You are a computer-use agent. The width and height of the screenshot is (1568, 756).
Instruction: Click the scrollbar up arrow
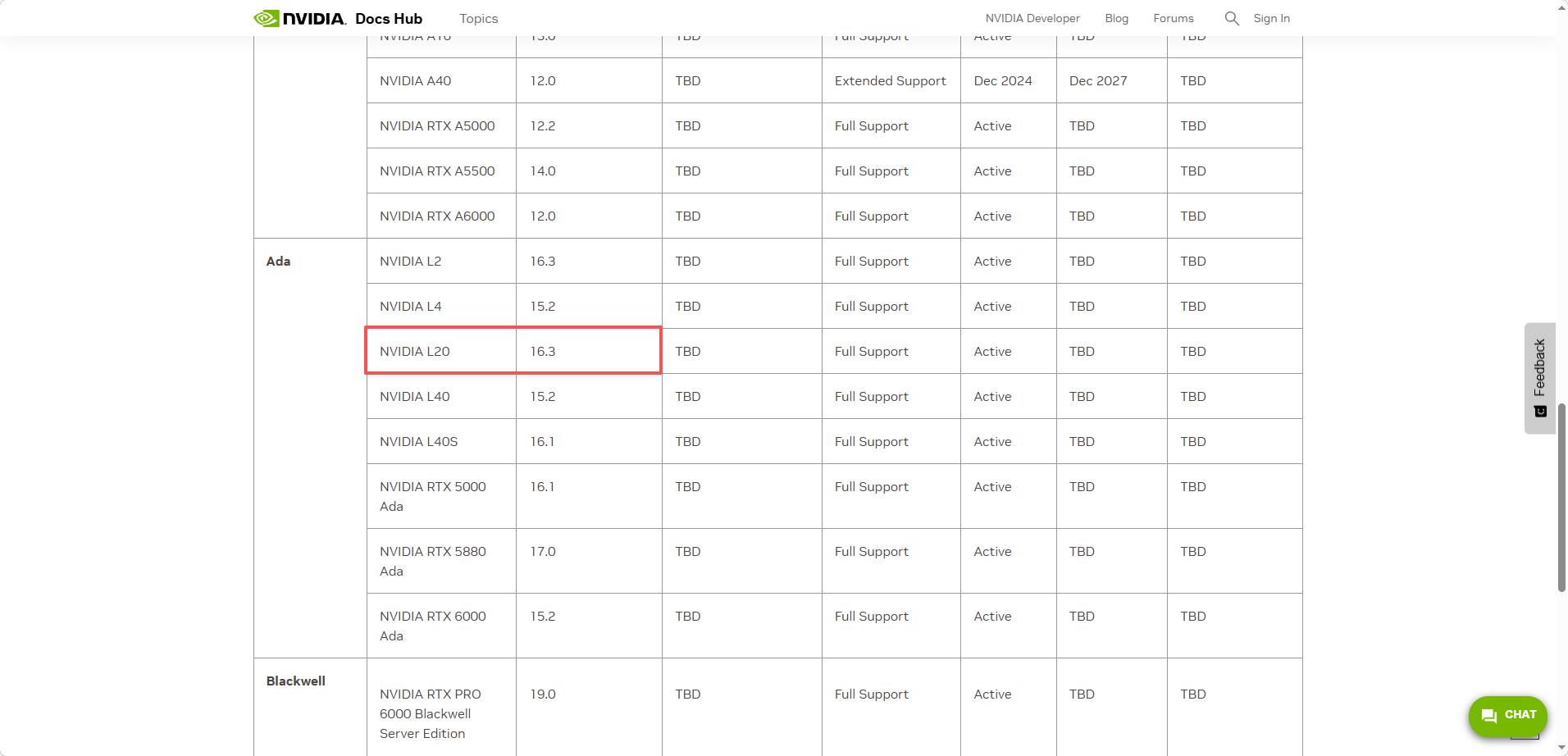pyautogui.click(x=1561, y=7)
